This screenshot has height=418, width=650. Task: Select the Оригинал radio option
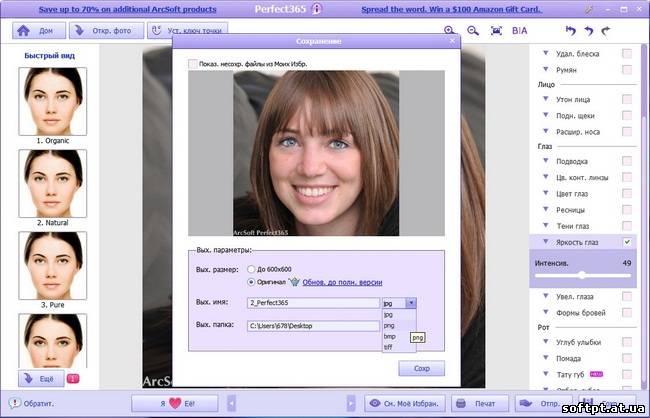251,282
